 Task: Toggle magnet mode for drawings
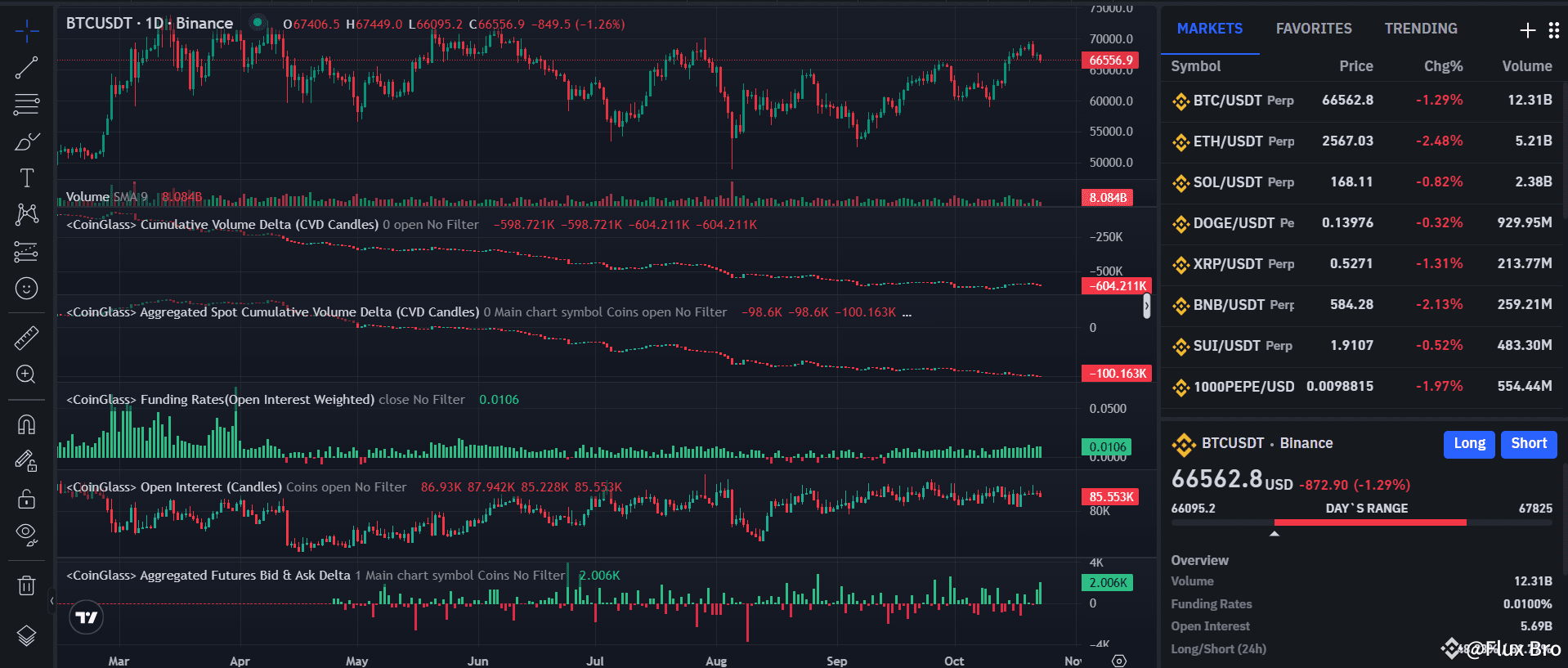26,424
